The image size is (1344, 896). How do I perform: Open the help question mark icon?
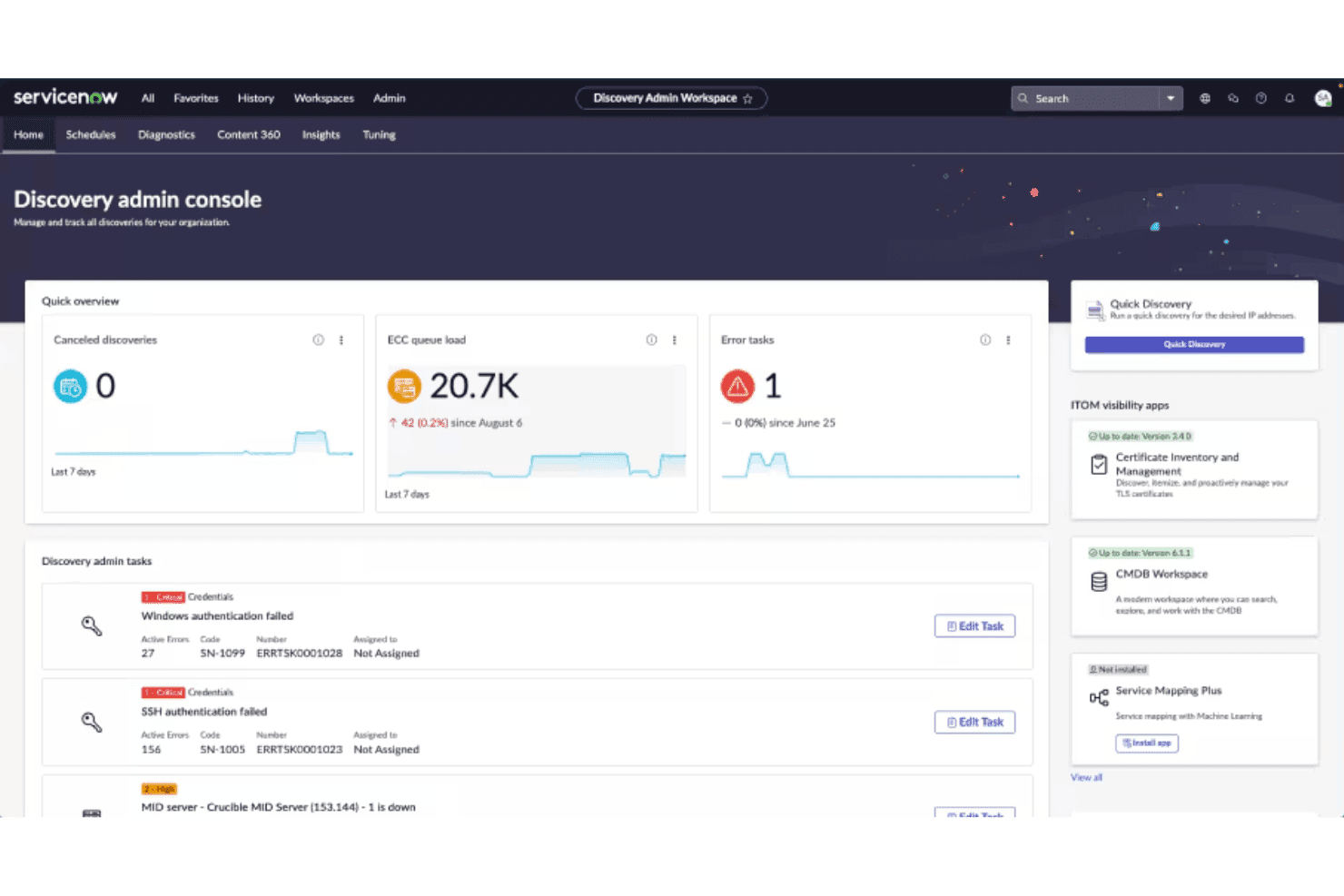[1261, 98]
